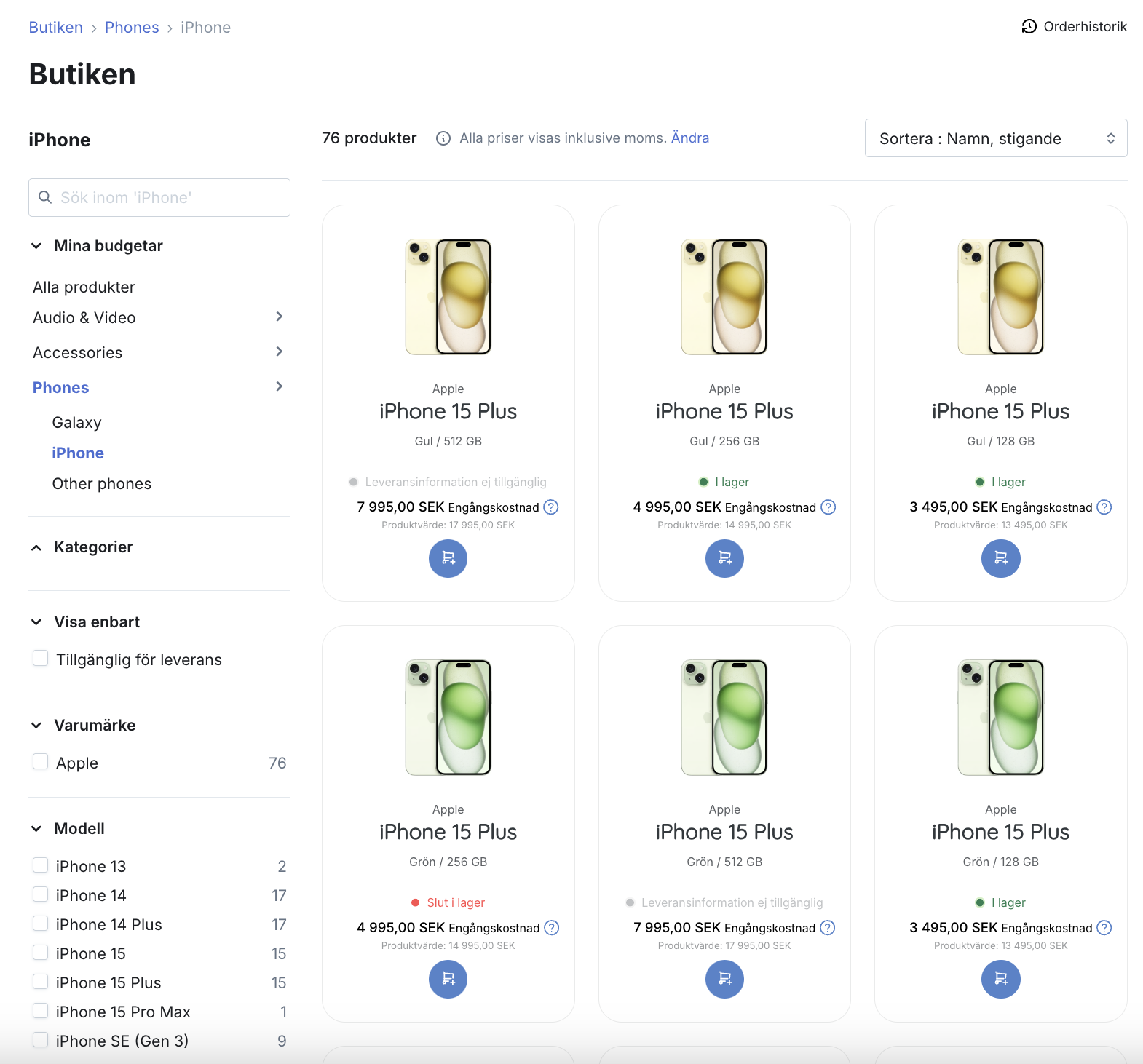Image resolution: width=1143 pixels, height=1064 pixels.
Task: Open the Sortera dropdown
Action: coord(996,138)
